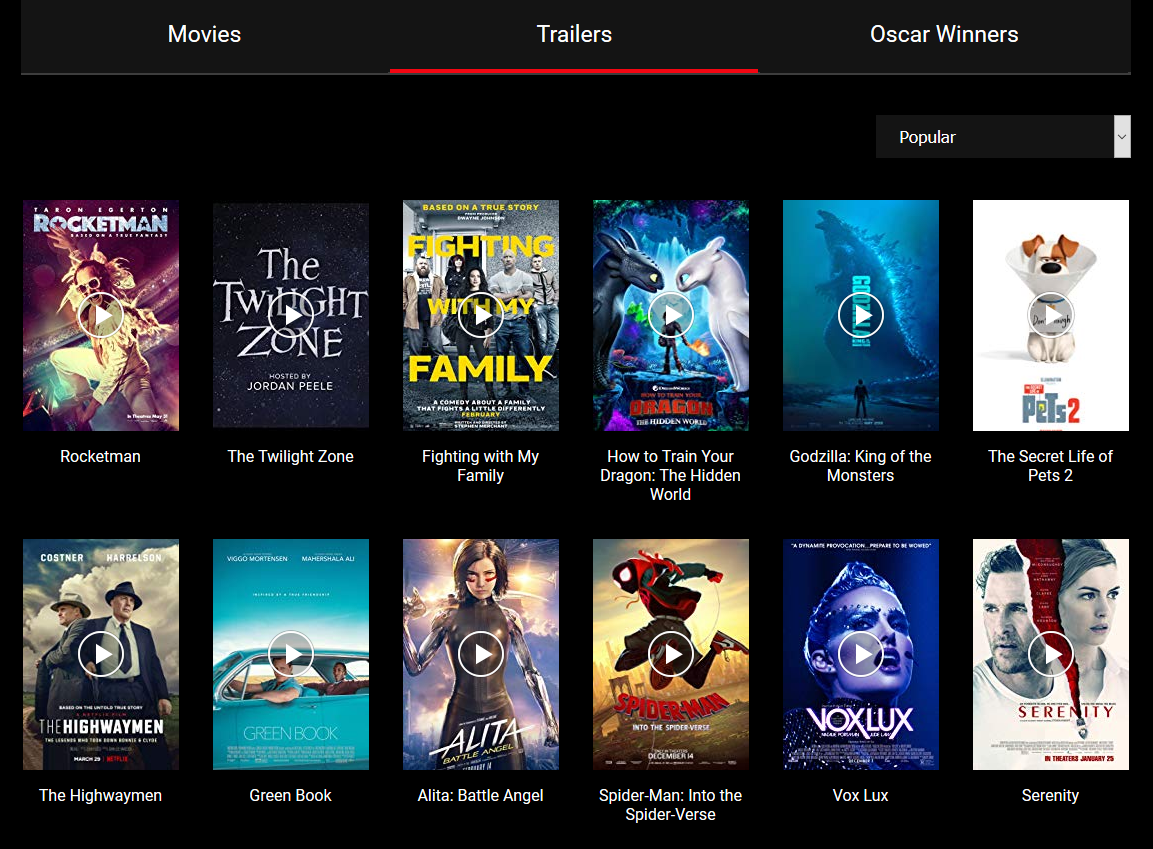Screen dimensions: 1153x849
Task: Play The Twilight Zone trailer
Action: click(x=290, y=315)
